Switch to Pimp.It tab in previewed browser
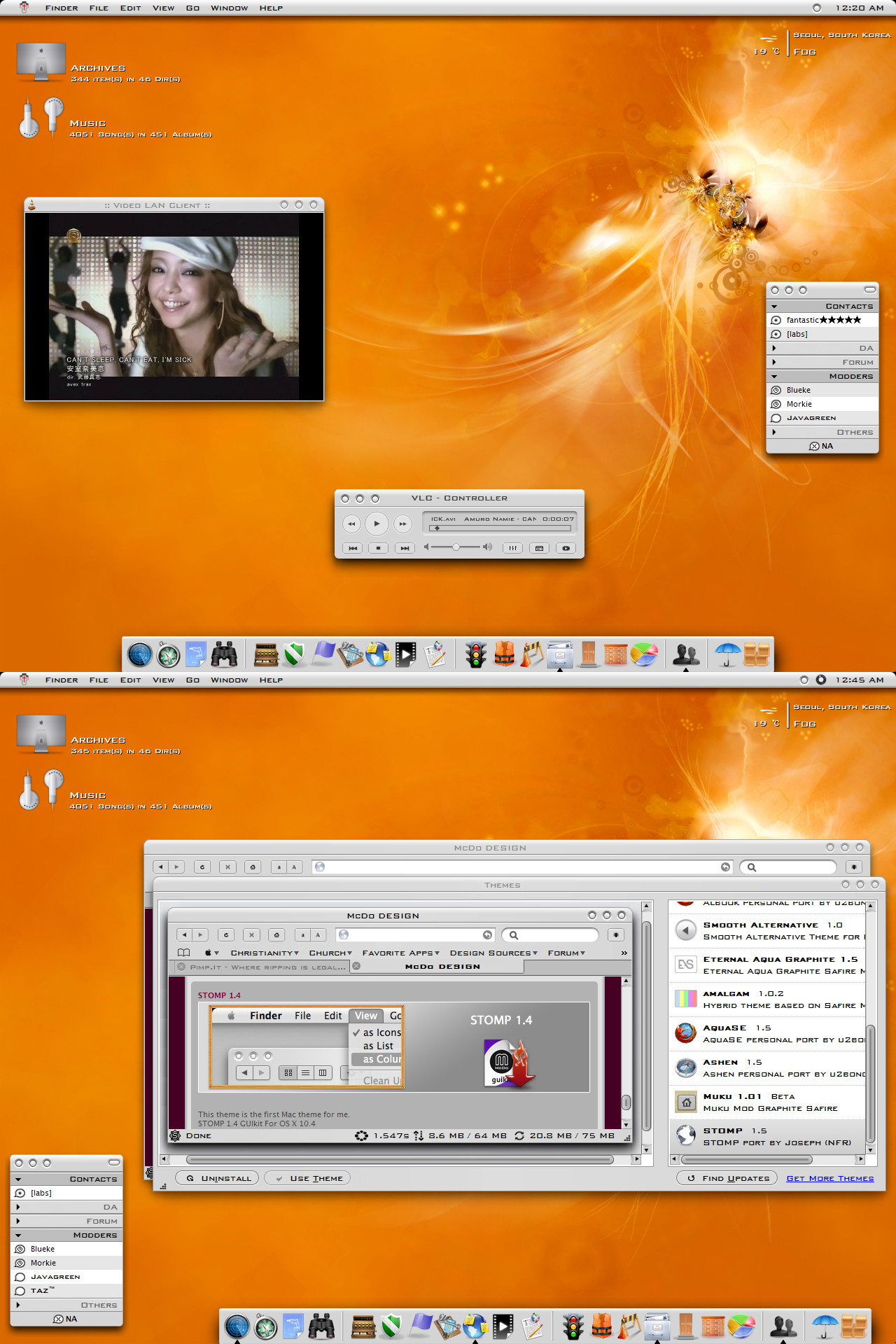Image resolution: width=896 pixels, height=1344 pixels. pos(261,967)
